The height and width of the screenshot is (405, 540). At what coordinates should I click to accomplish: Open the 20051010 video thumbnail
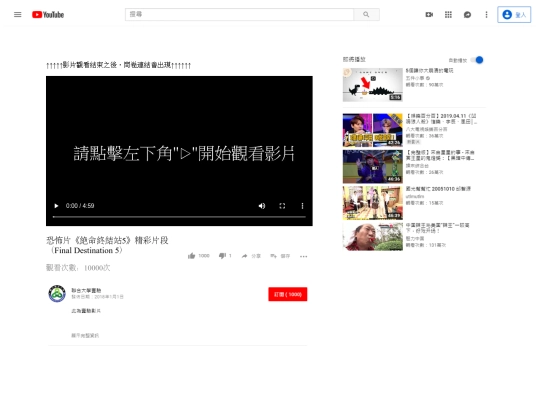point(373,203)
